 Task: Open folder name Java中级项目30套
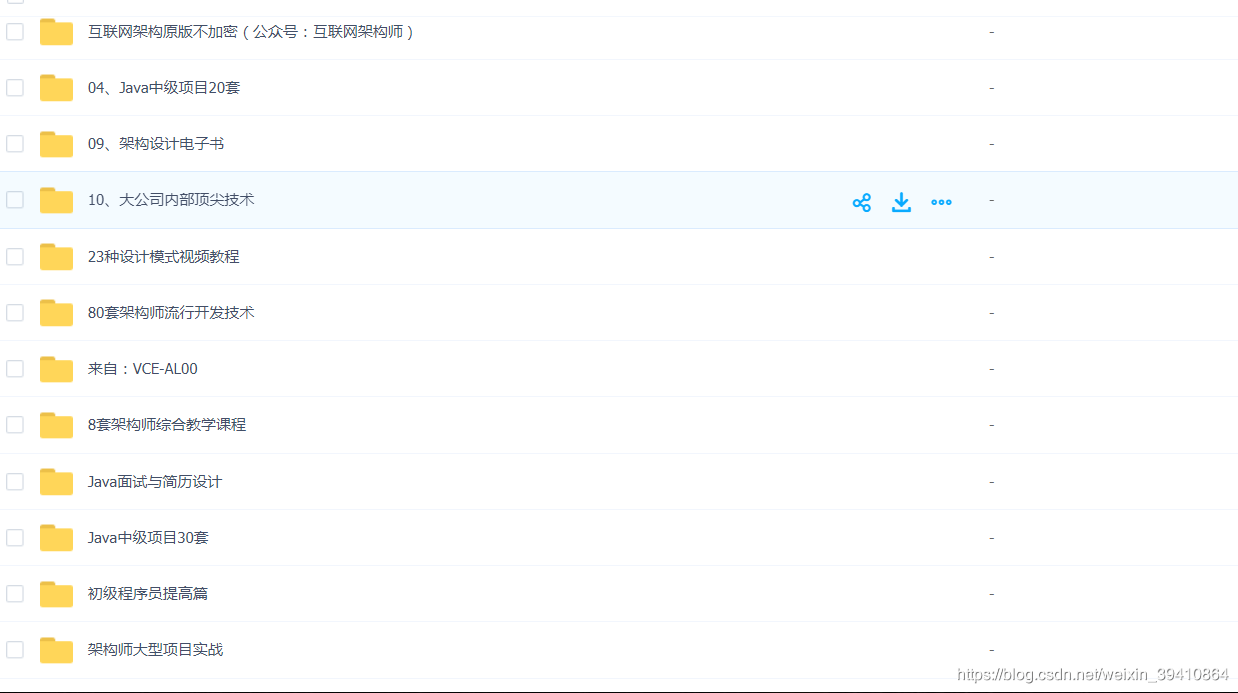148,538
